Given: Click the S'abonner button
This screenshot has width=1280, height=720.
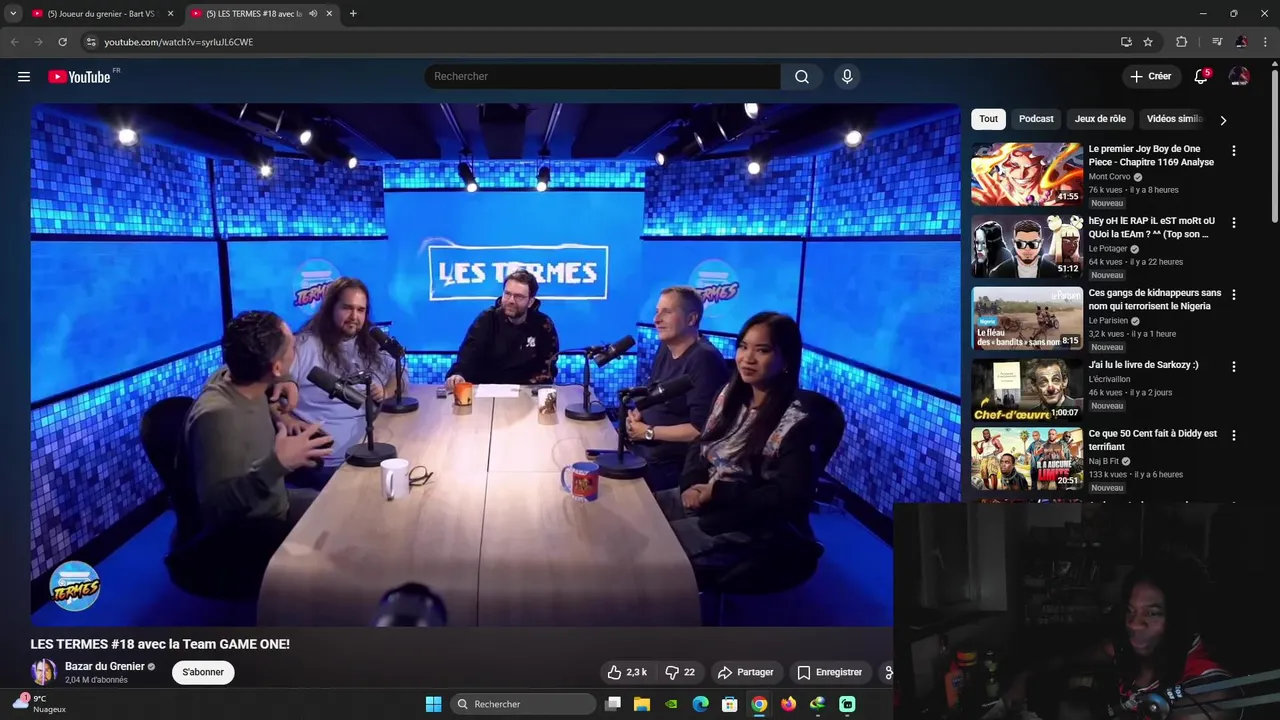Looking at the screenshot, I should coord(203,672).
